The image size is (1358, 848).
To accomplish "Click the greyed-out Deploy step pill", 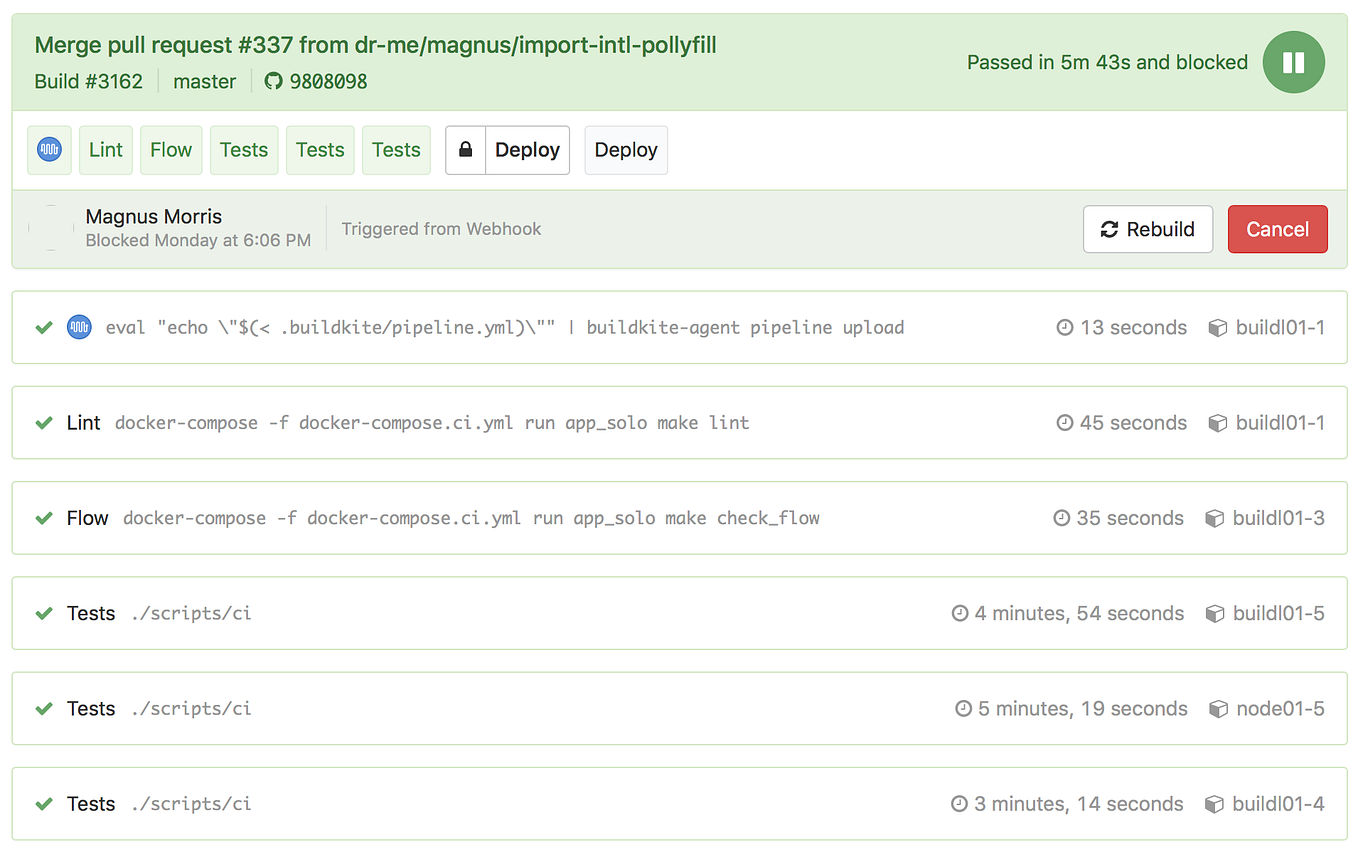I will 626,150.
